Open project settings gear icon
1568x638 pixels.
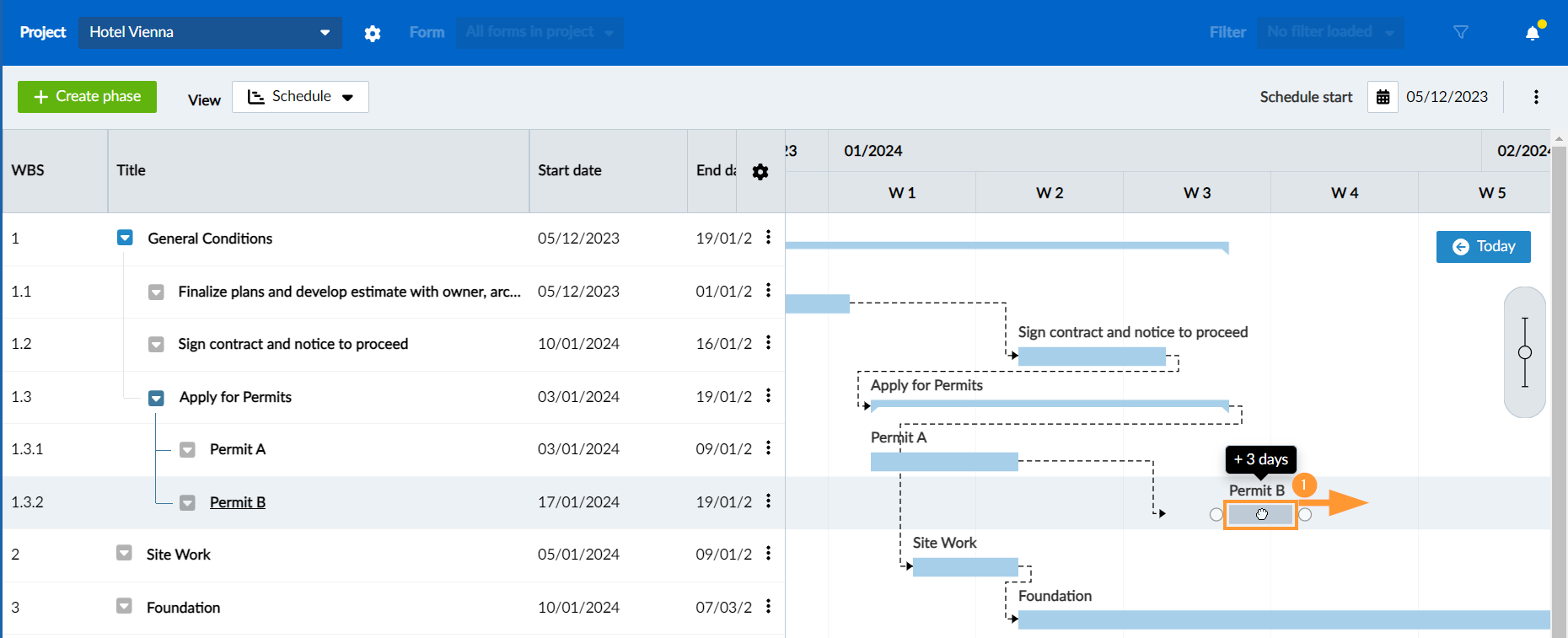tap(373, 33)
